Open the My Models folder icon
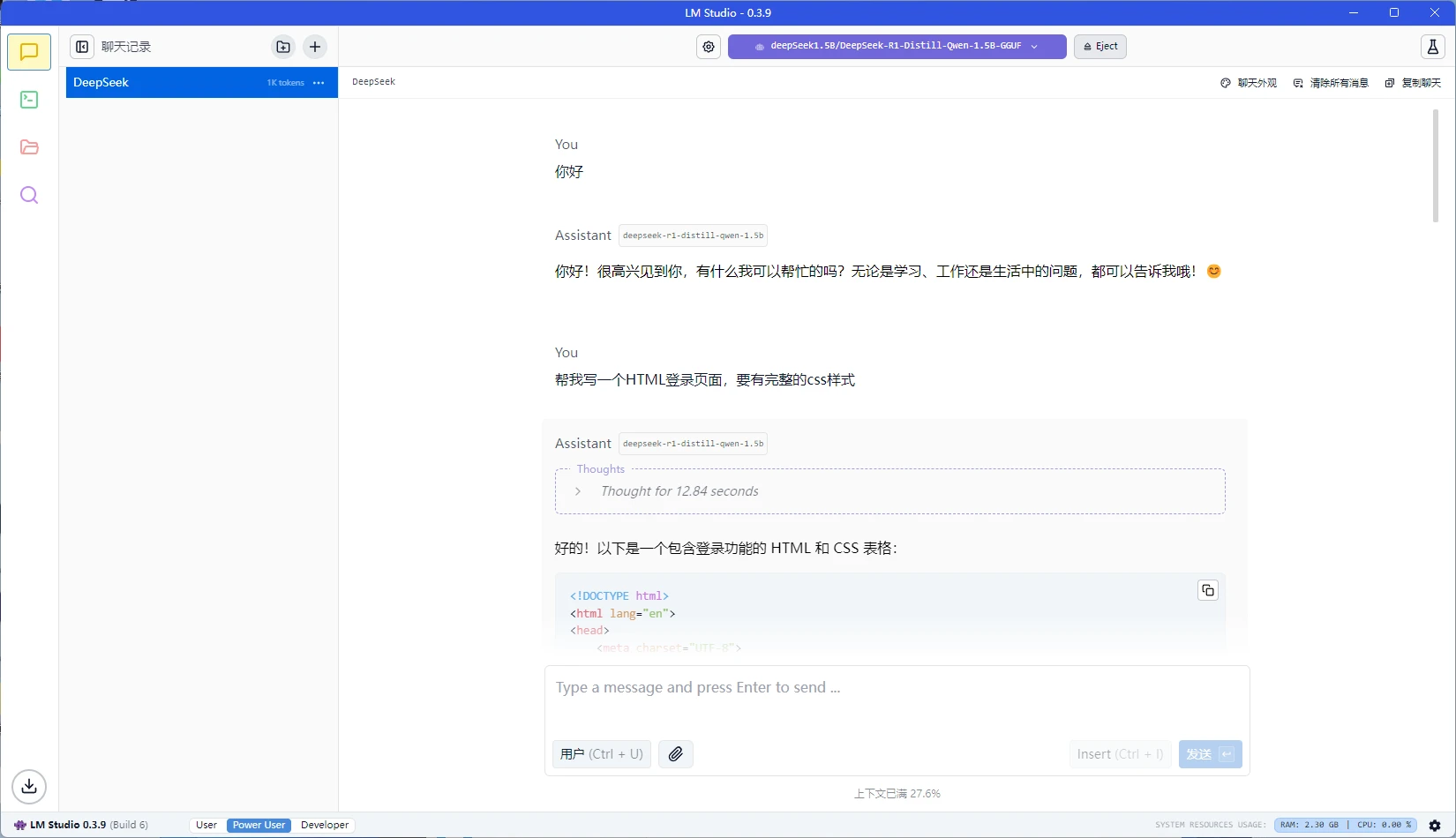This screenshot has width=1456, height=838. click(29, 147)
